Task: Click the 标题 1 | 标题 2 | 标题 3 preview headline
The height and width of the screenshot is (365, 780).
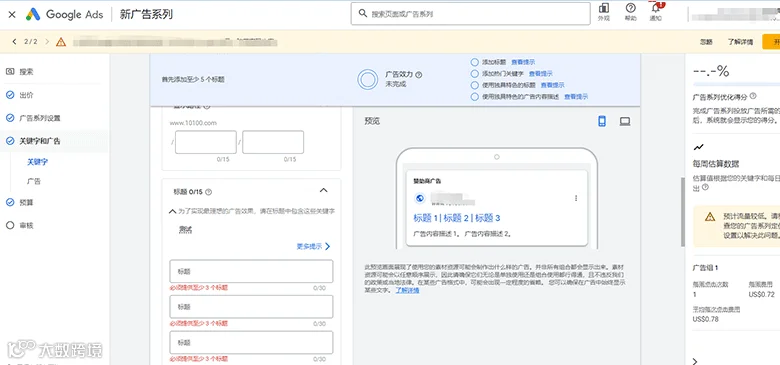Action: tap(457, 218)
